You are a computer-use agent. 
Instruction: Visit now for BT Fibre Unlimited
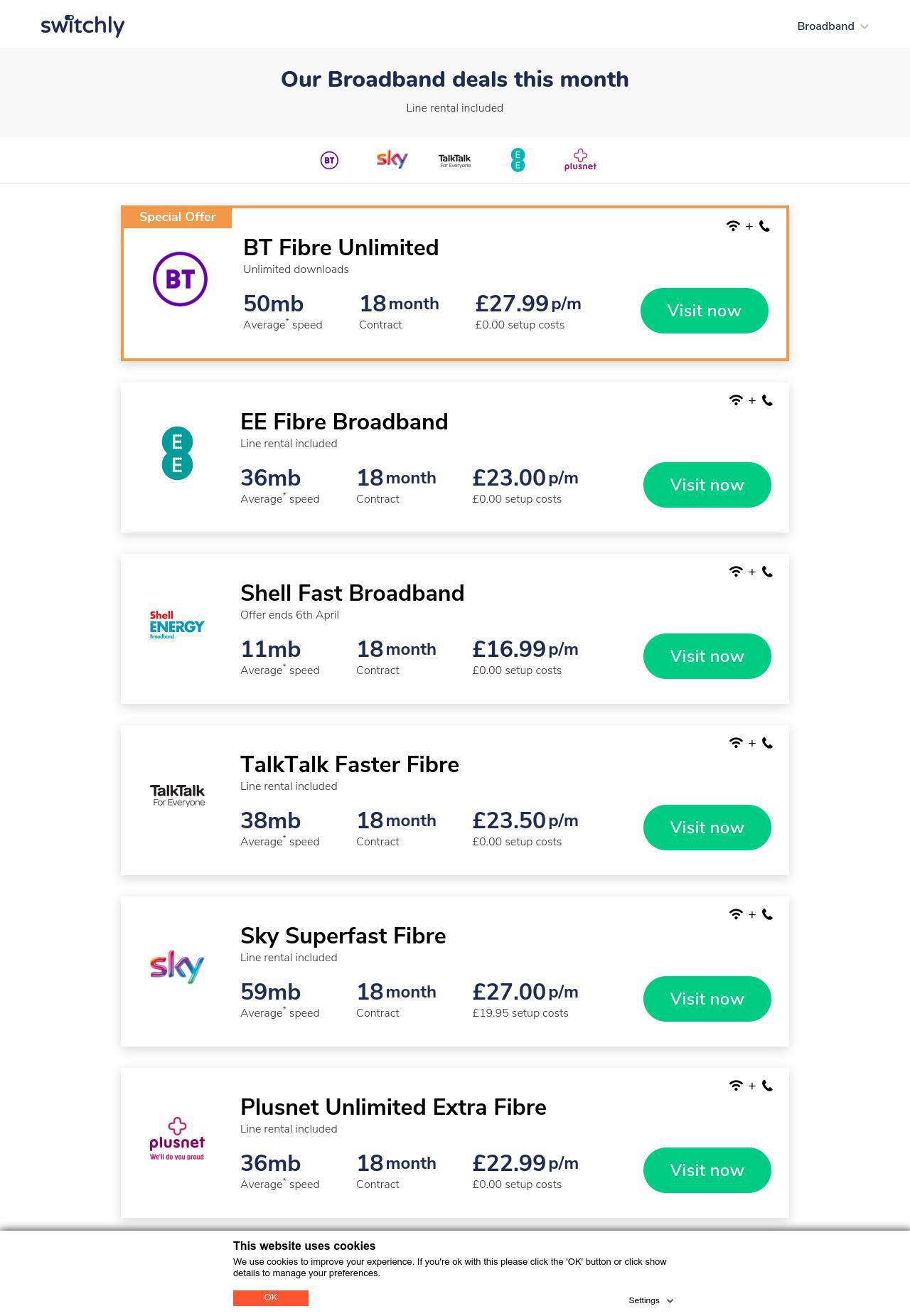704,311
